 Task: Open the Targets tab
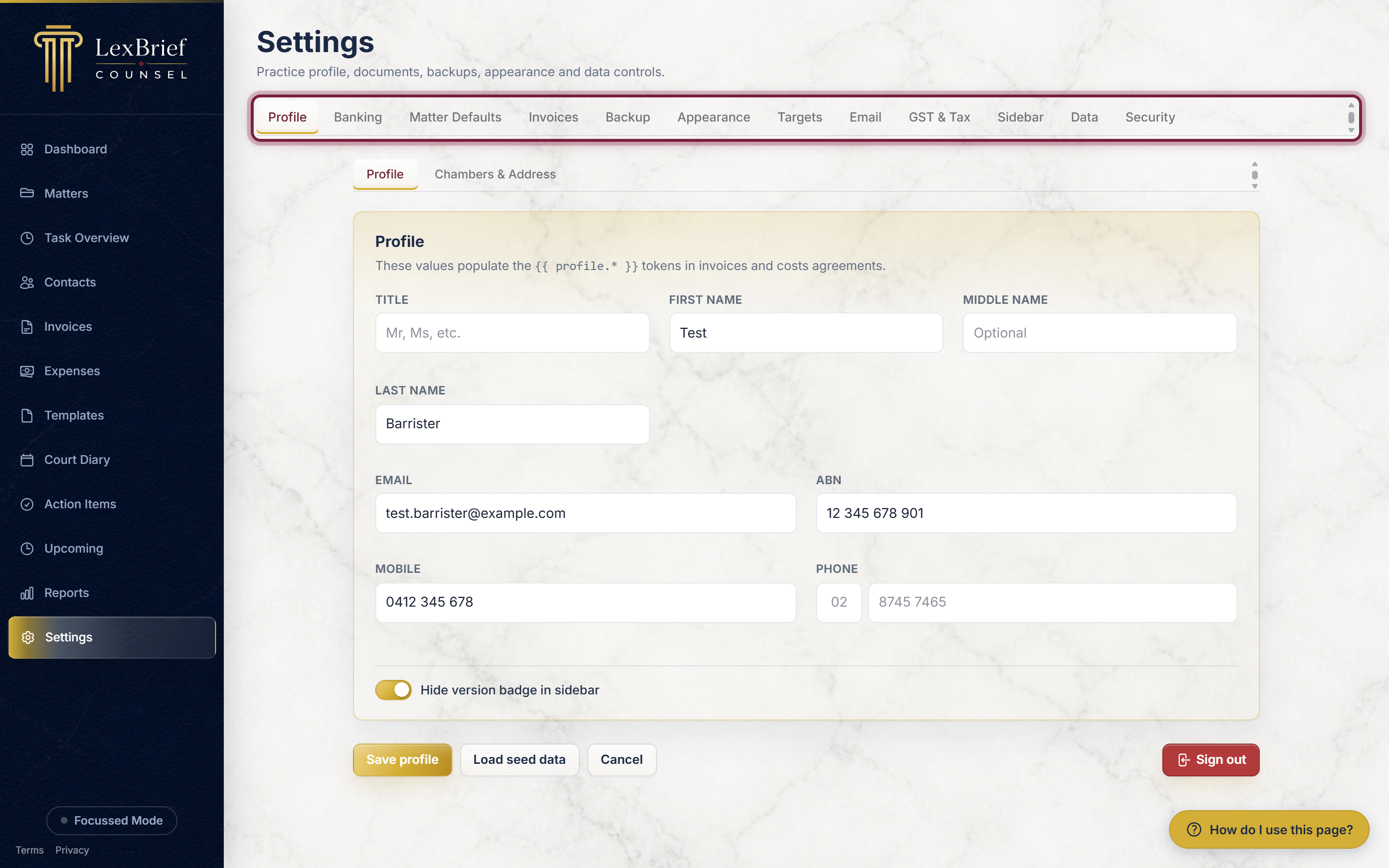tap(800, 117)
